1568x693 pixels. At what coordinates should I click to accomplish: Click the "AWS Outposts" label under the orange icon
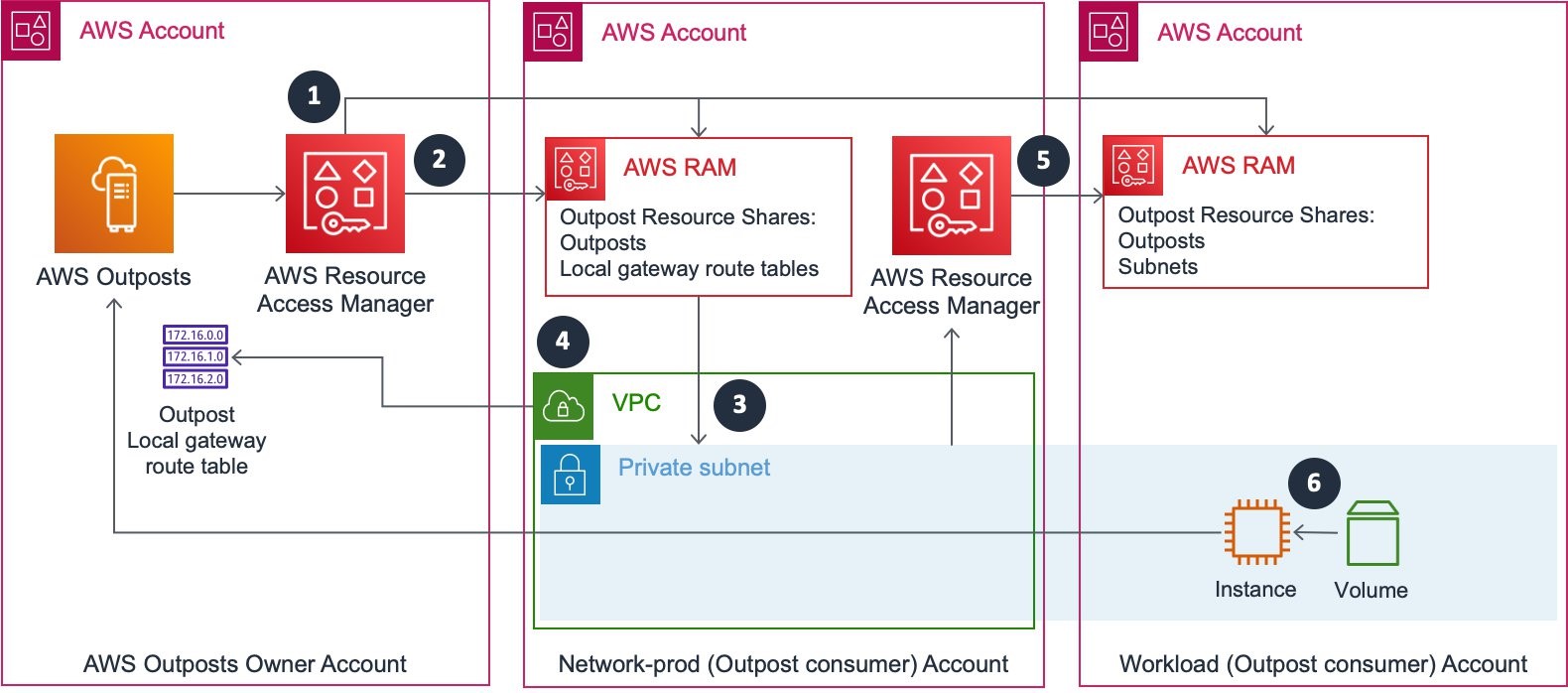113,277
